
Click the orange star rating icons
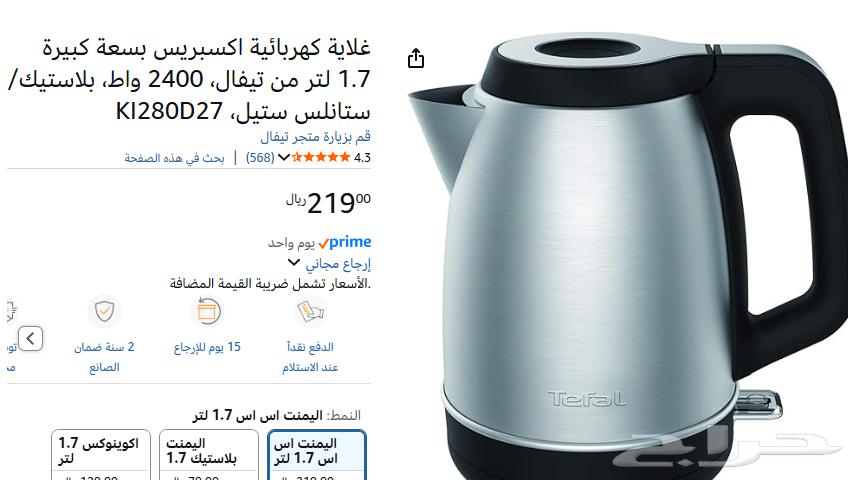point(321,157)
